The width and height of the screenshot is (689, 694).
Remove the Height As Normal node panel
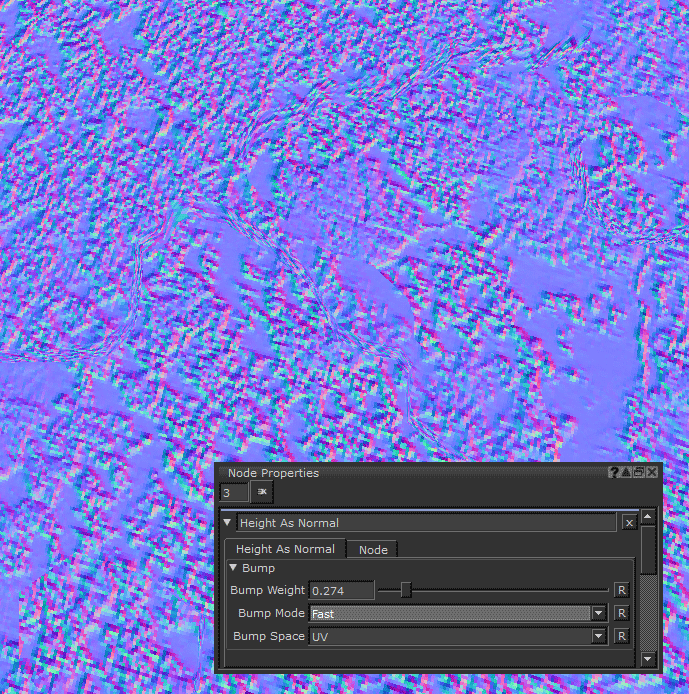pos(629,522)
